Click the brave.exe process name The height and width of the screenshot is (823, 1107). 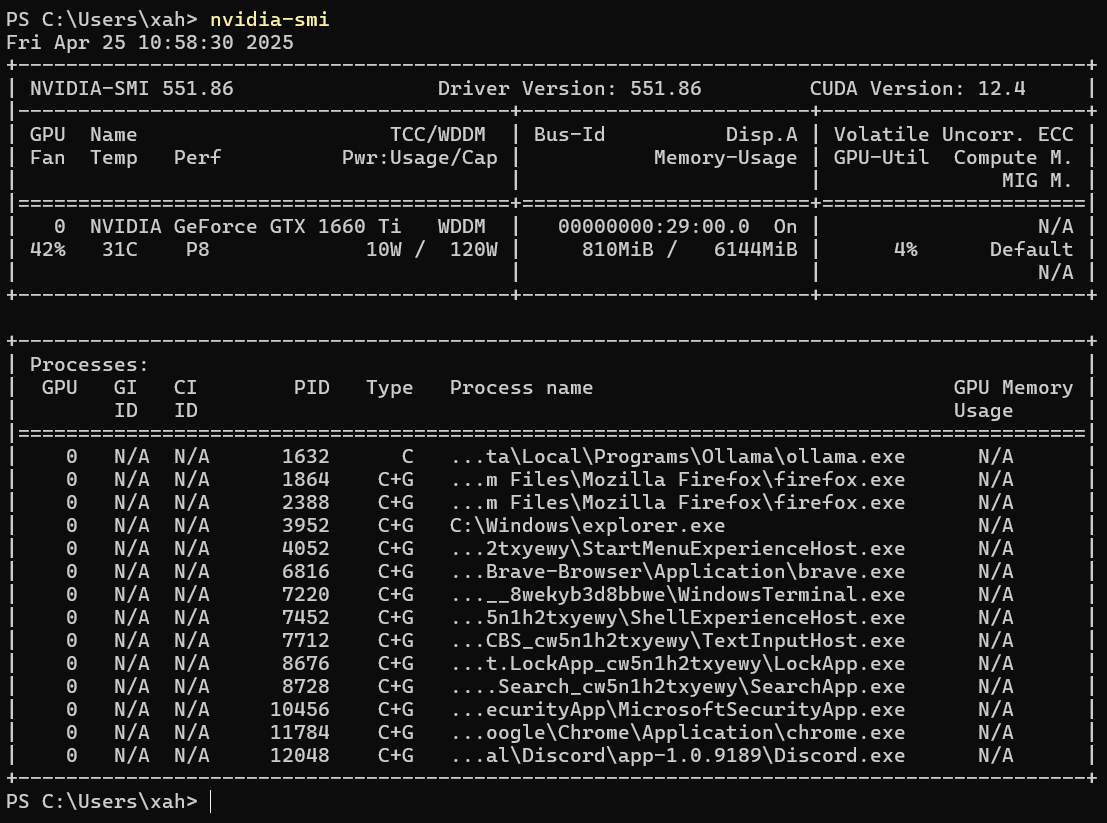pos(869,571)
